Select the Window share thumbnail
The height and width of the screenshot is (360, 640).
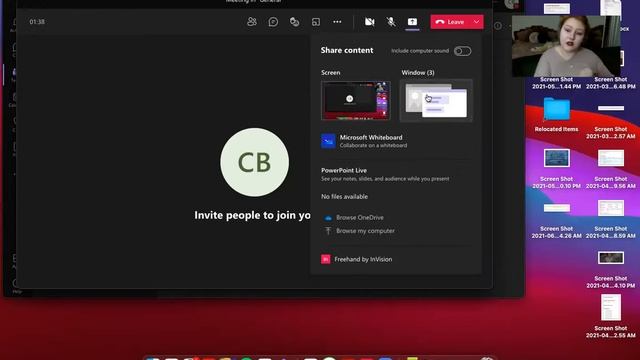click(x=436, y=100)
